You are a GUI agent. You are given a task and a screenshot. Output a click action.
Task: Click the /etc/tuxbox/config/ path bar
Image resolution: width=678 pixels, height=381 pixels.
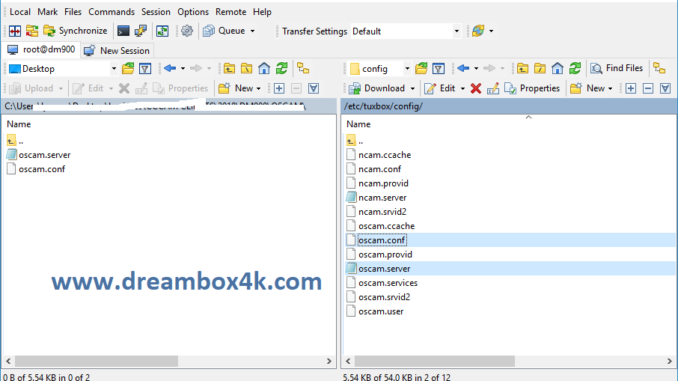click(x=509, y=106)
